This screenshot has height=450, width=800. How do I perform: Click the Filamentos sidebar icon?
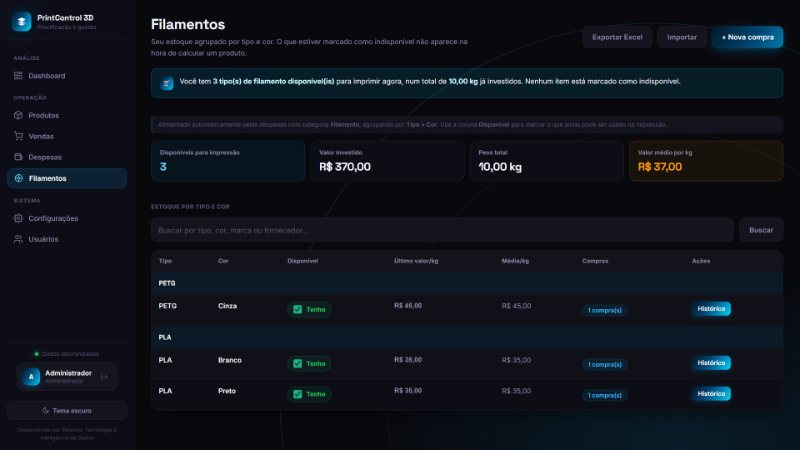click(18, 178)
